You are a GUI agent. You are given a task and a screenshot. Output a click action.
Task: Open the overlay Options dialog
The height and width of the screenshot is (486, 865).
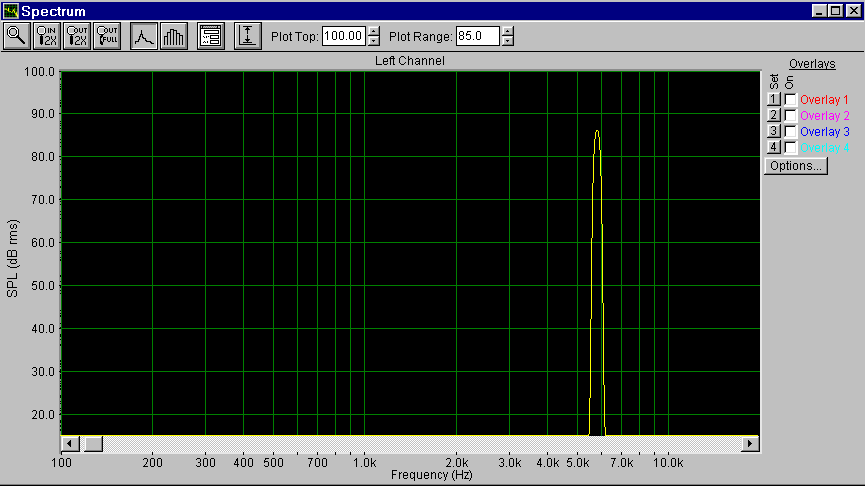pyautogui.click(x=796, y=166)
